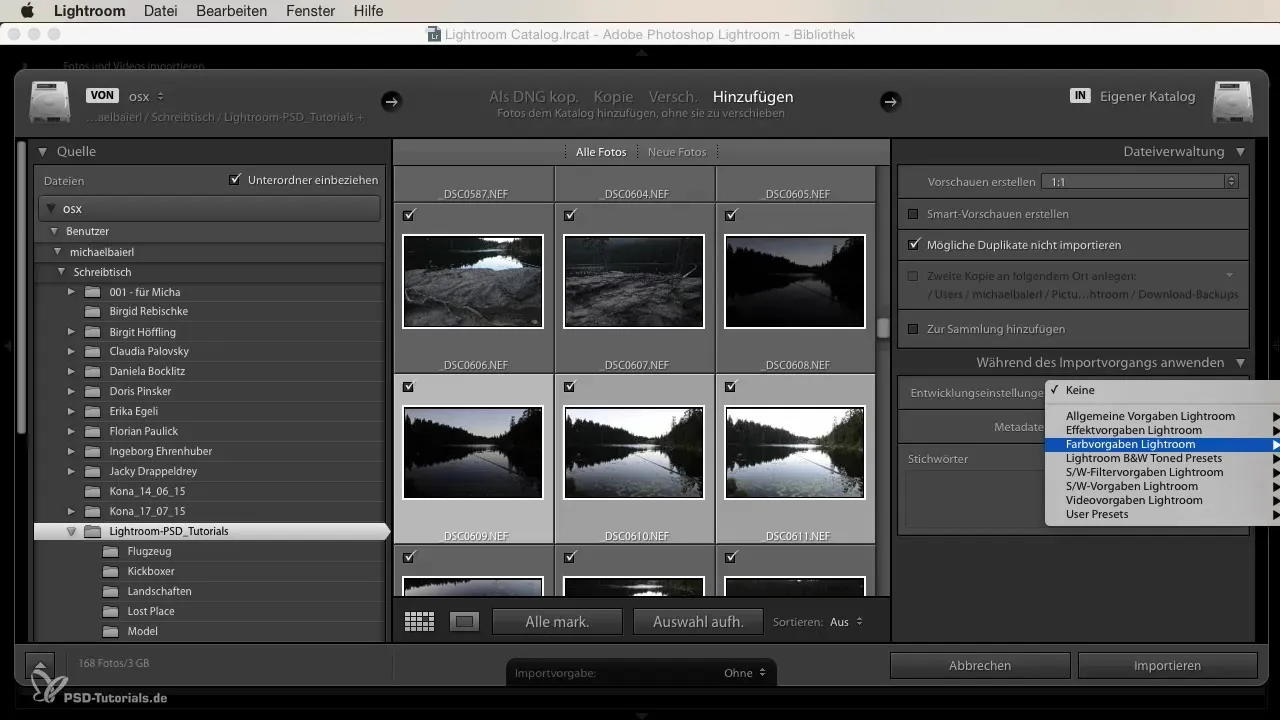
Task: Select Versch. import mode
Action: (x=673, y=97)
